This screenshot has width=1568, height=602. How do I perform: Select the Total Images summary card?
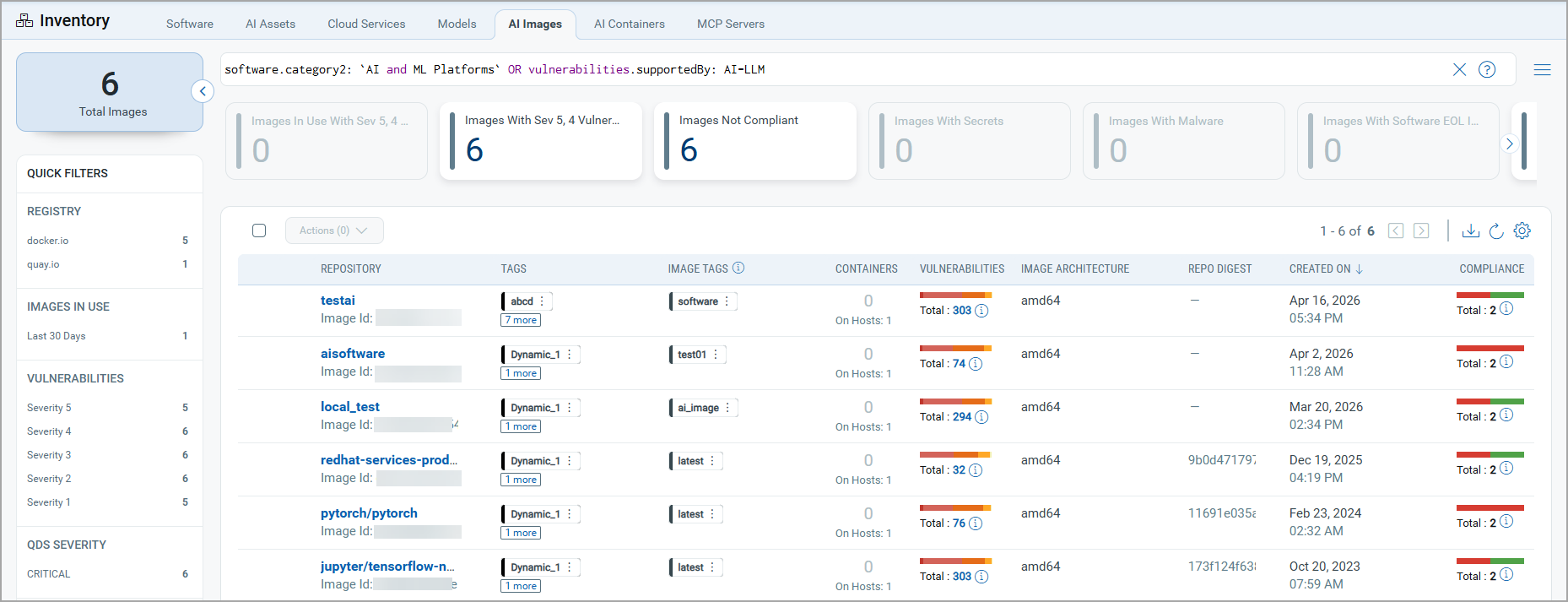110,92
